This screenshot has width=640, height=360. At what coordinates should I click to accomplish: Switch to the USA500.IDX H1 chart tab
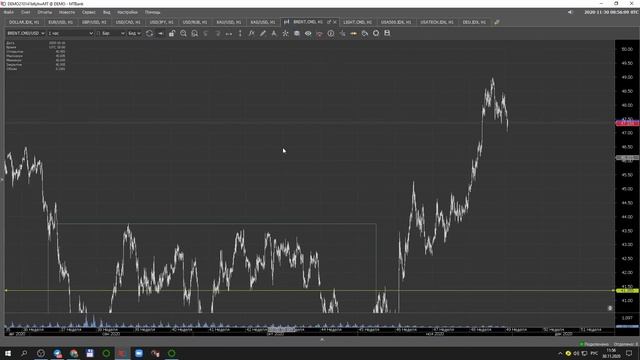pos(396,22)
